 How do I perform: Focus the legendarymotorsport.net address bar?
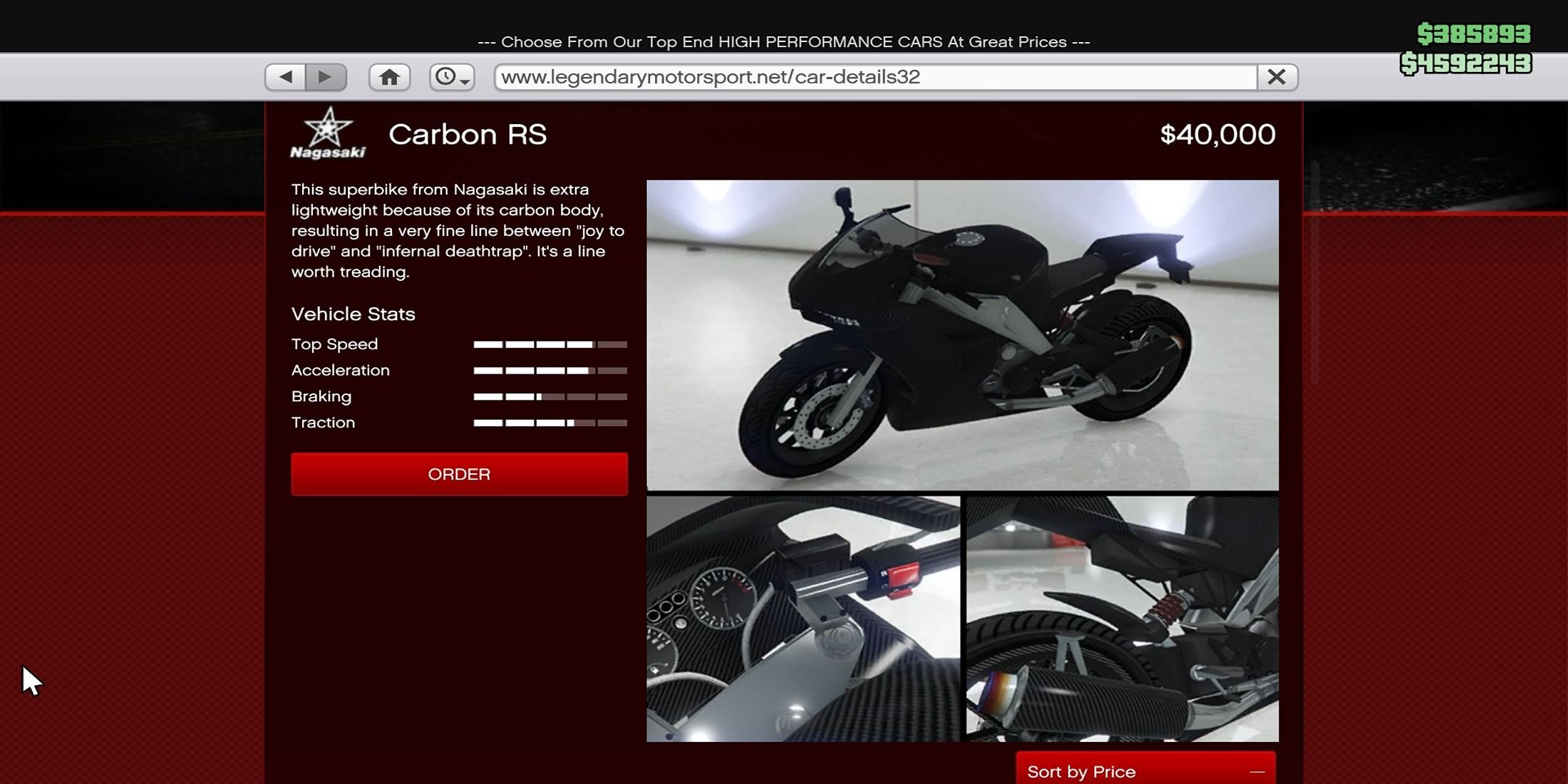[875, 77]
